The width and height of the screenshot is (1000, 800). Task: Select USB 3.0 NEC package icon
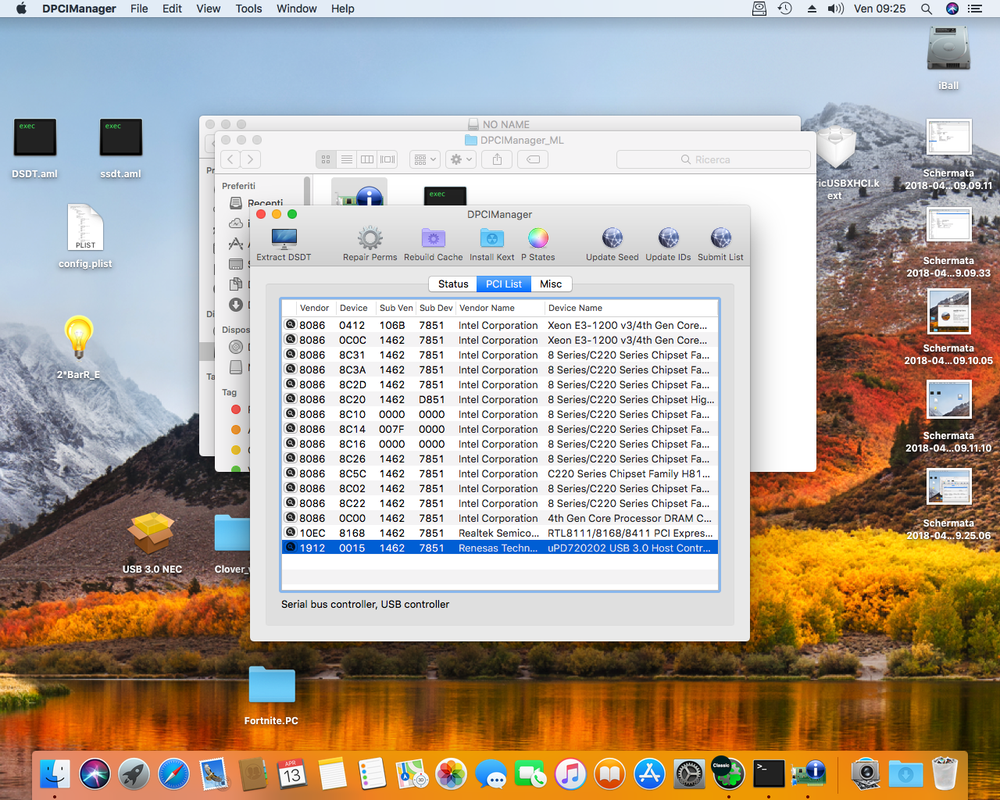(152, 543)
